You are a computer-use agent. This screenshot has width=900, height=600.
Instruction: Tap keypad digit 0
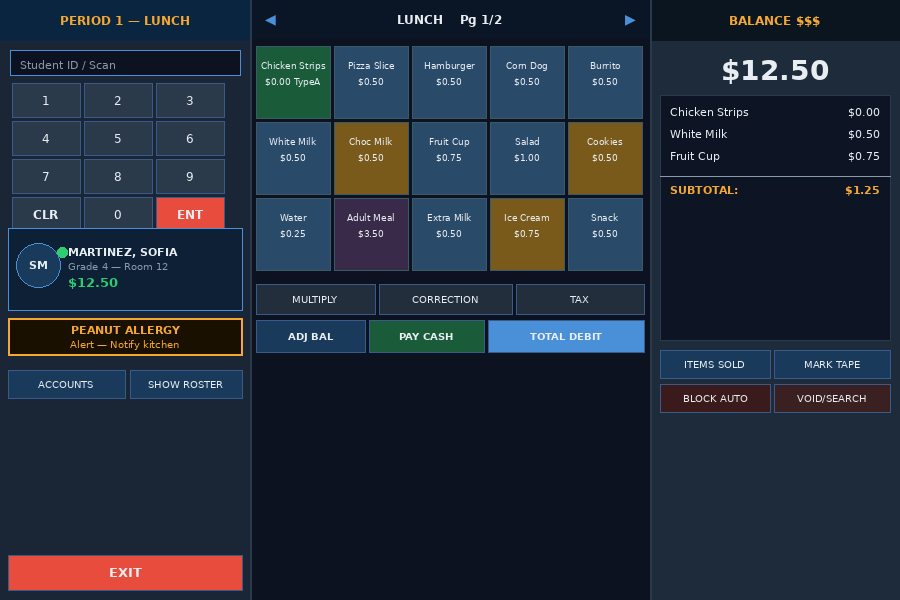click(118, 213)
